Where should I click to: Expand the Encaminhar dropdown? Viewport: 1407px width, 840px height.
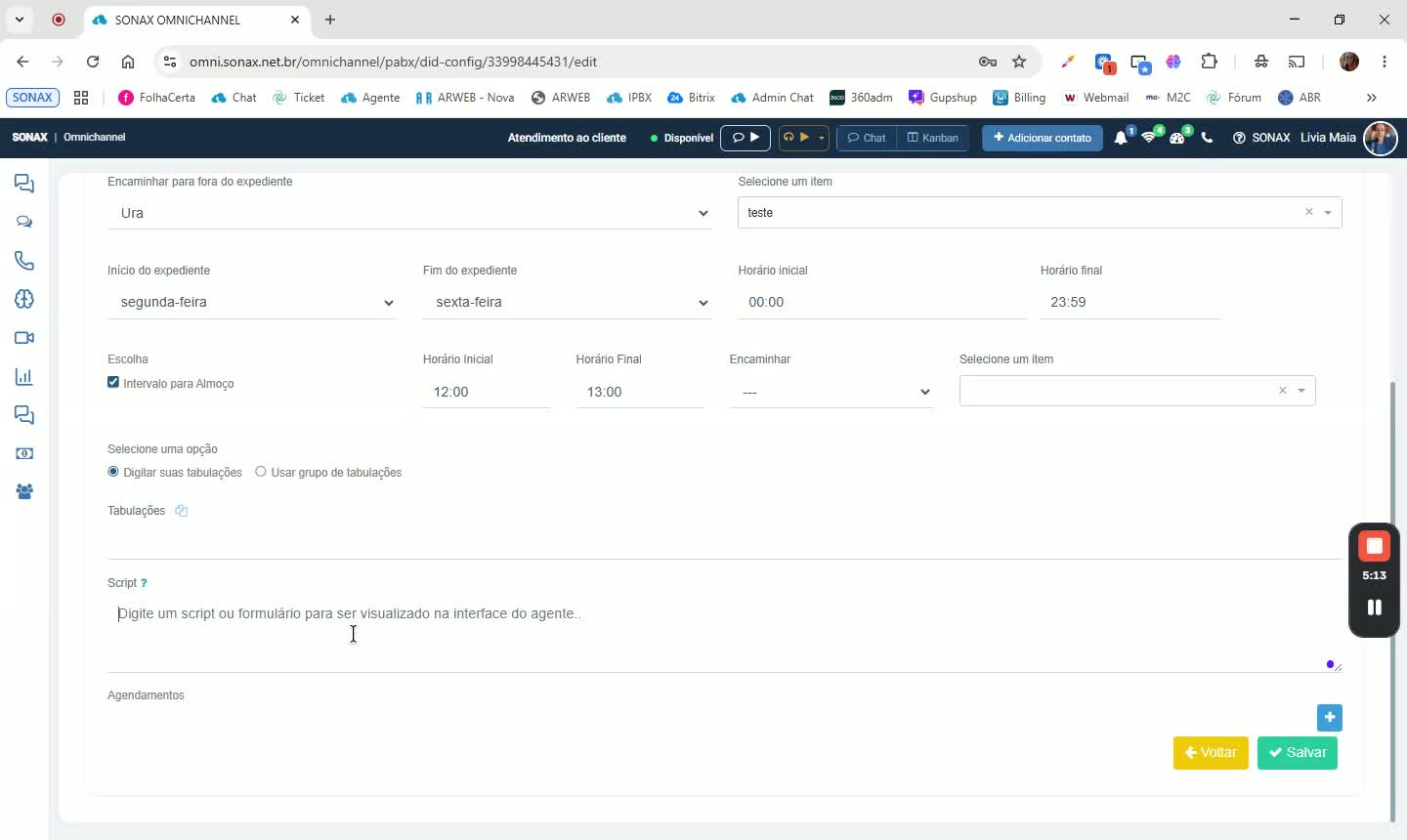831,393
